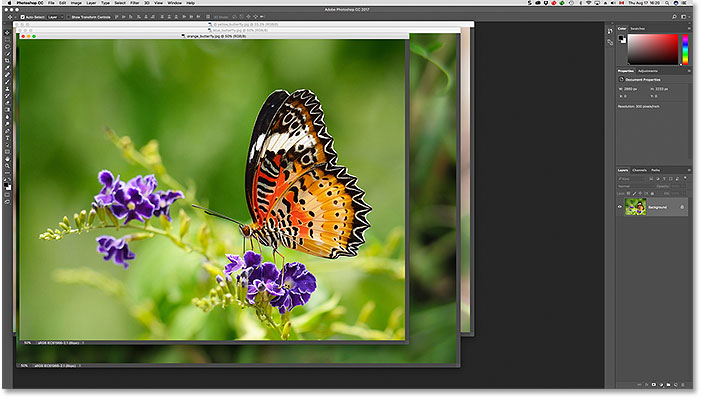The height and width of the screenshot is (398, 701).
Task: Open the Photoshop CC application menu
Action: tap(30, 3)
